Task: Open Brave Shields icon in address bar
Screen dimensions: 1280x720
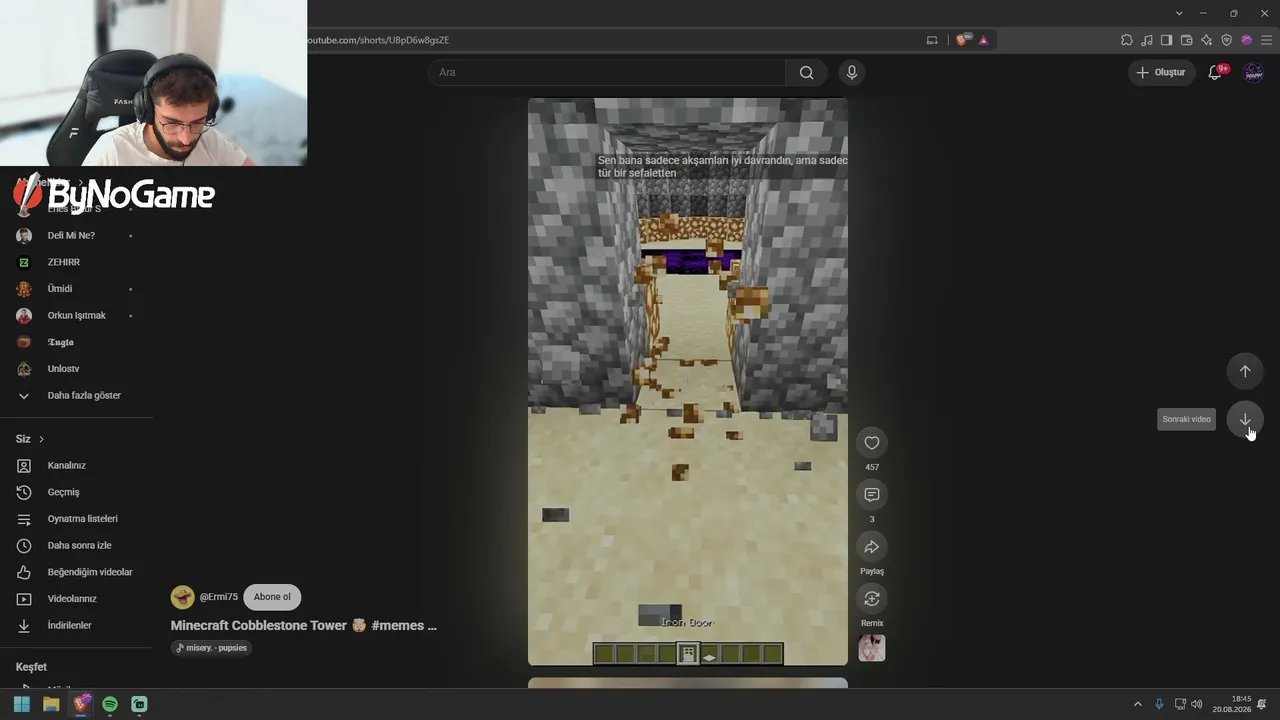Action: [x=962, y=40]
